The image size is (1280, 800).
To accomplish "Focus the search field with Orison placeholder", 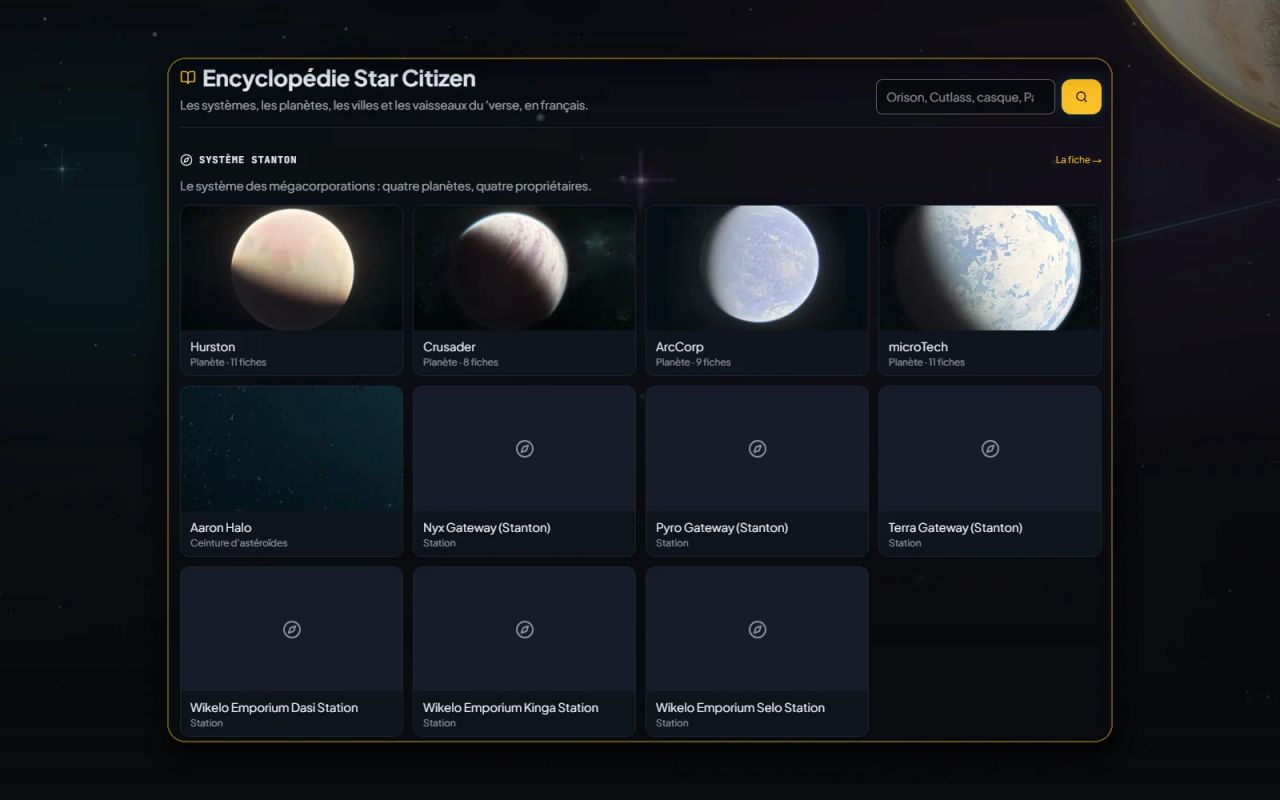I will pyautogui.click(x=965, y=97).
